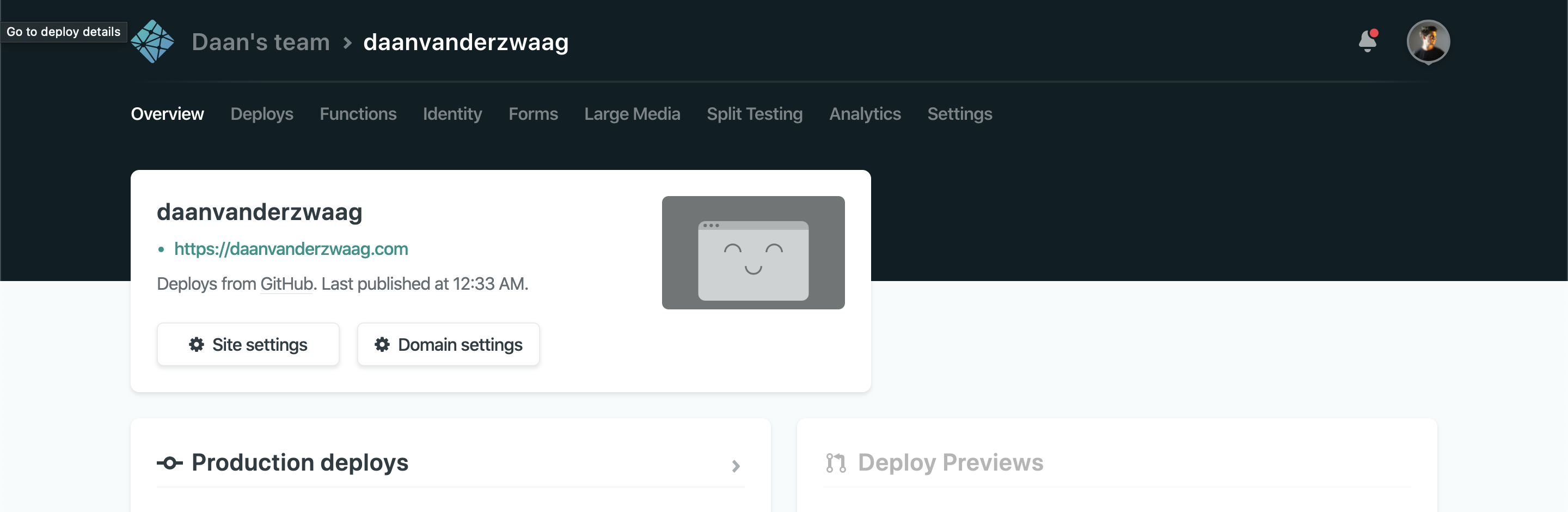Click the gear icon on Domain settings
Viewport: 1568px width, 512px height.
(x=382, y=344)
